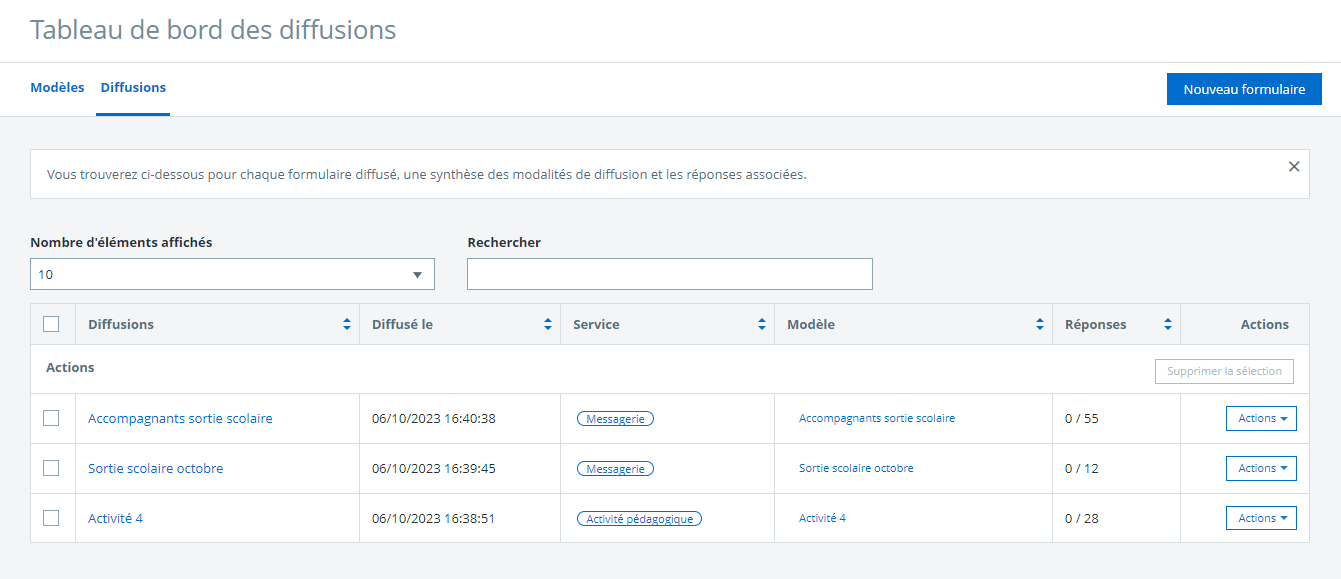Tick the select-all checkbox in table header
This screenshot has width=1341, height=579.
pyautogui.click(x=51, y=324)
